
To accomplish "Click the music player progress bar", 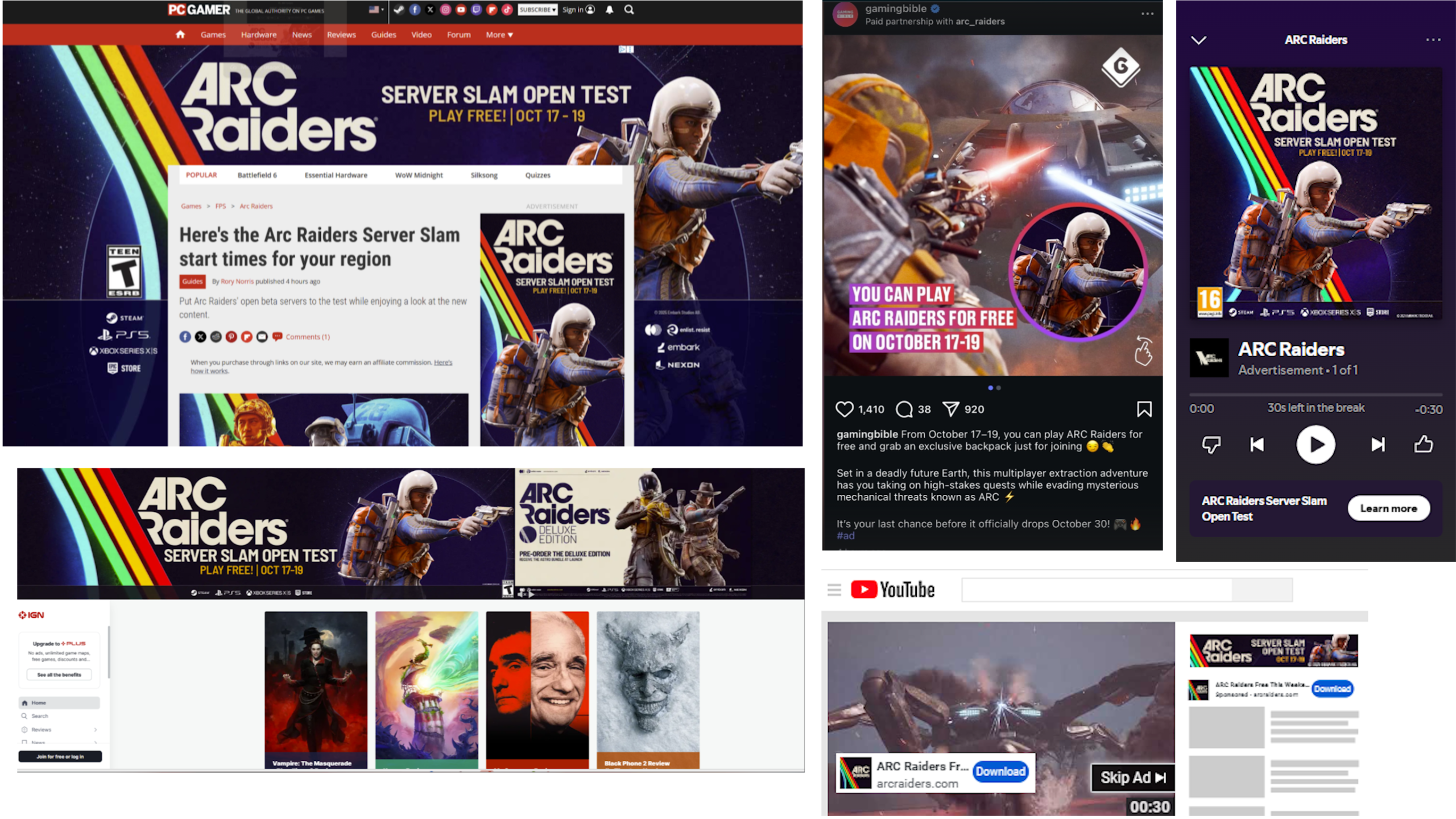I will (1316, 394).
